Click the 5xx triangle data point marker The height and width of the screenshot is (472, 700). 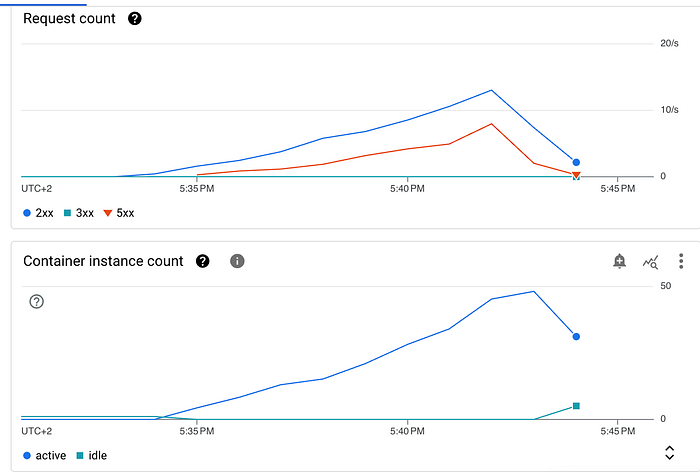tap(576, 175)
